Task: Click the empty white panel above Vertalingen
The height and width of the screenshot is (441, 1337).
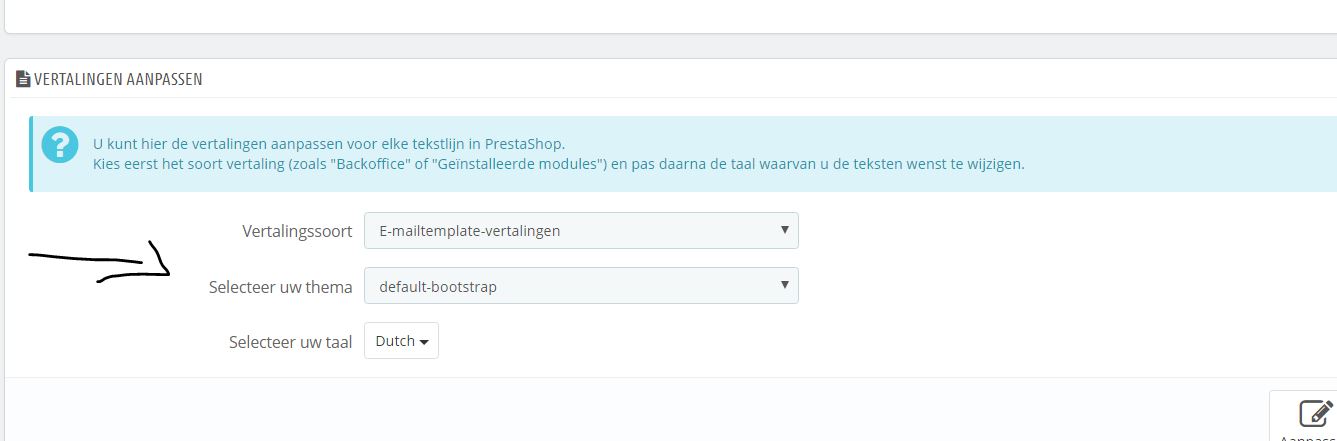Action: (660, 14)
